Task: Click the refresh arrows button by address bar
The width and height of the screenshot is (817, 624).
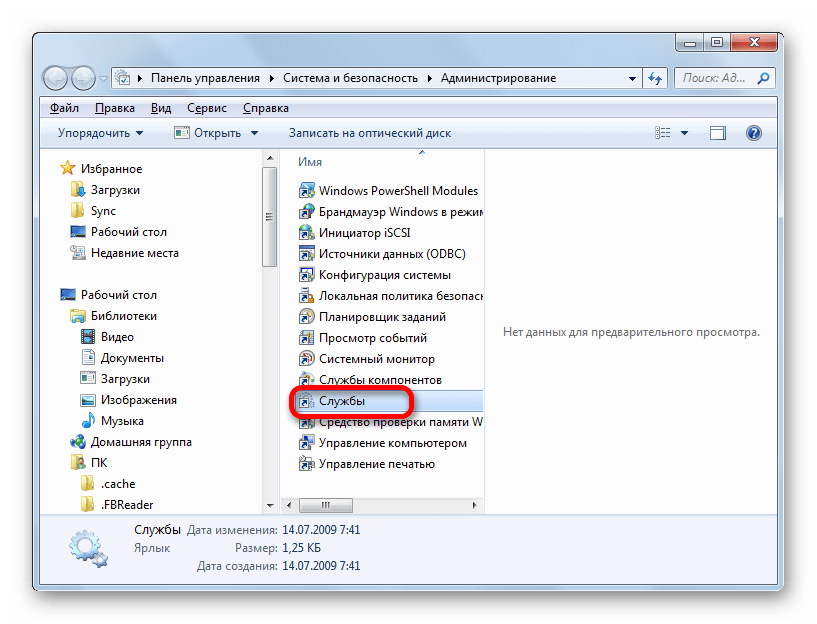Action: point(655,79)
